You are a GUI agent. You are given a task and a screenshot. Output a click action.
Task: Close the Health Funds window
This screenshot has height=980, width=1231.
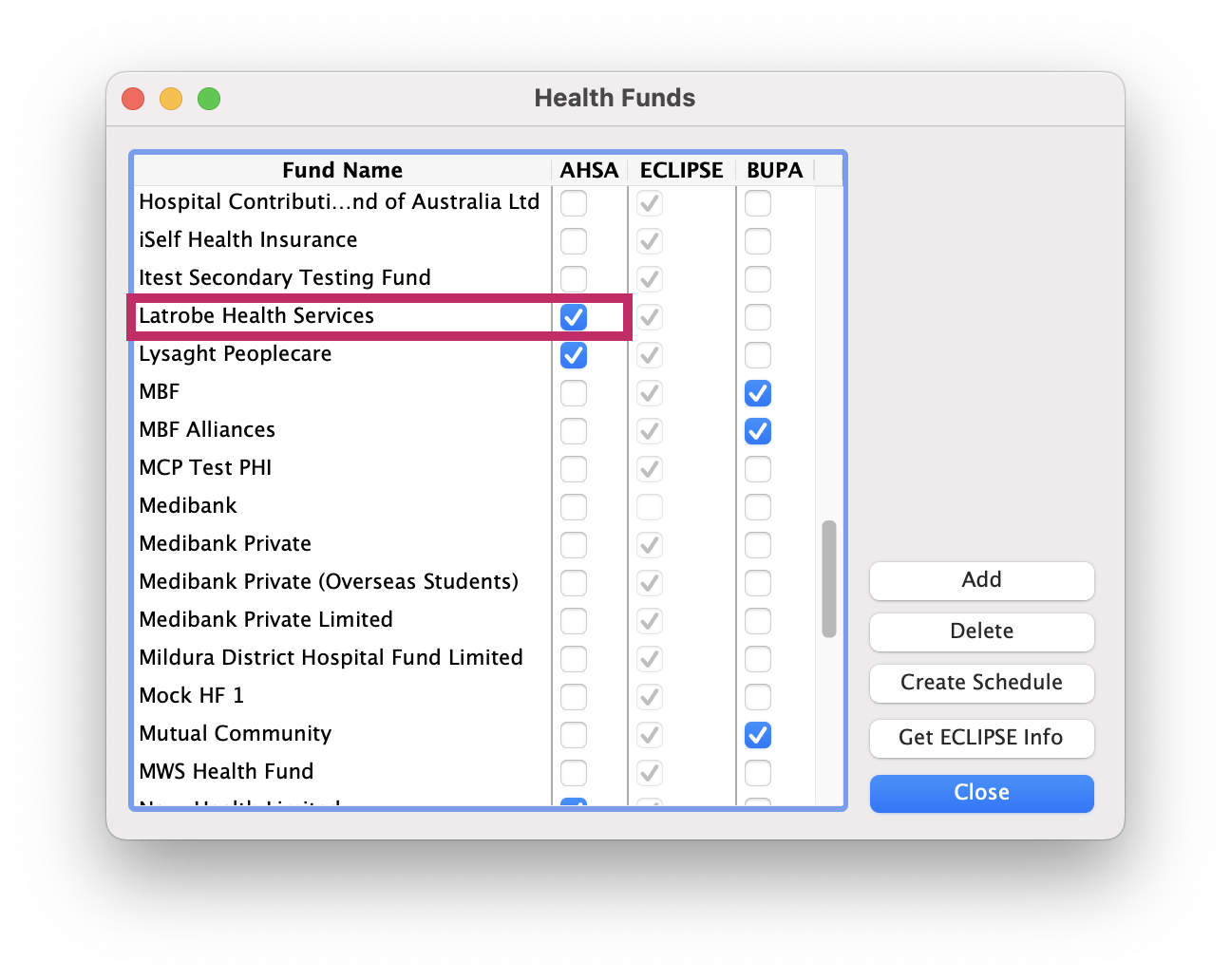981,793
